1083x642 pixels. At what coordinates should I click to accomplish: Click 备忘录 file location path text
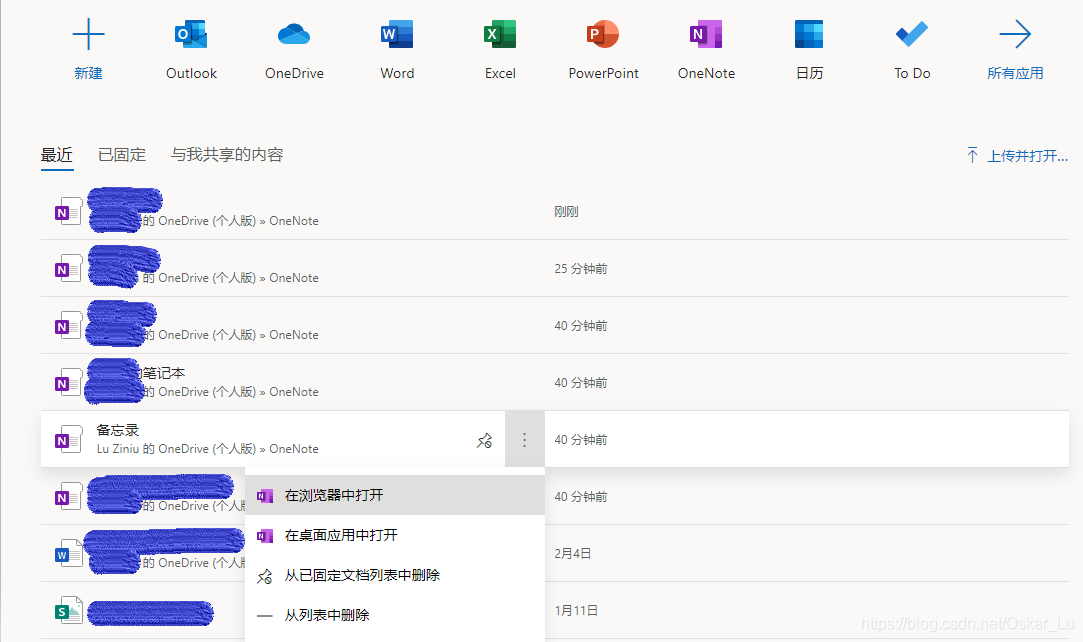tap(207, 449)
